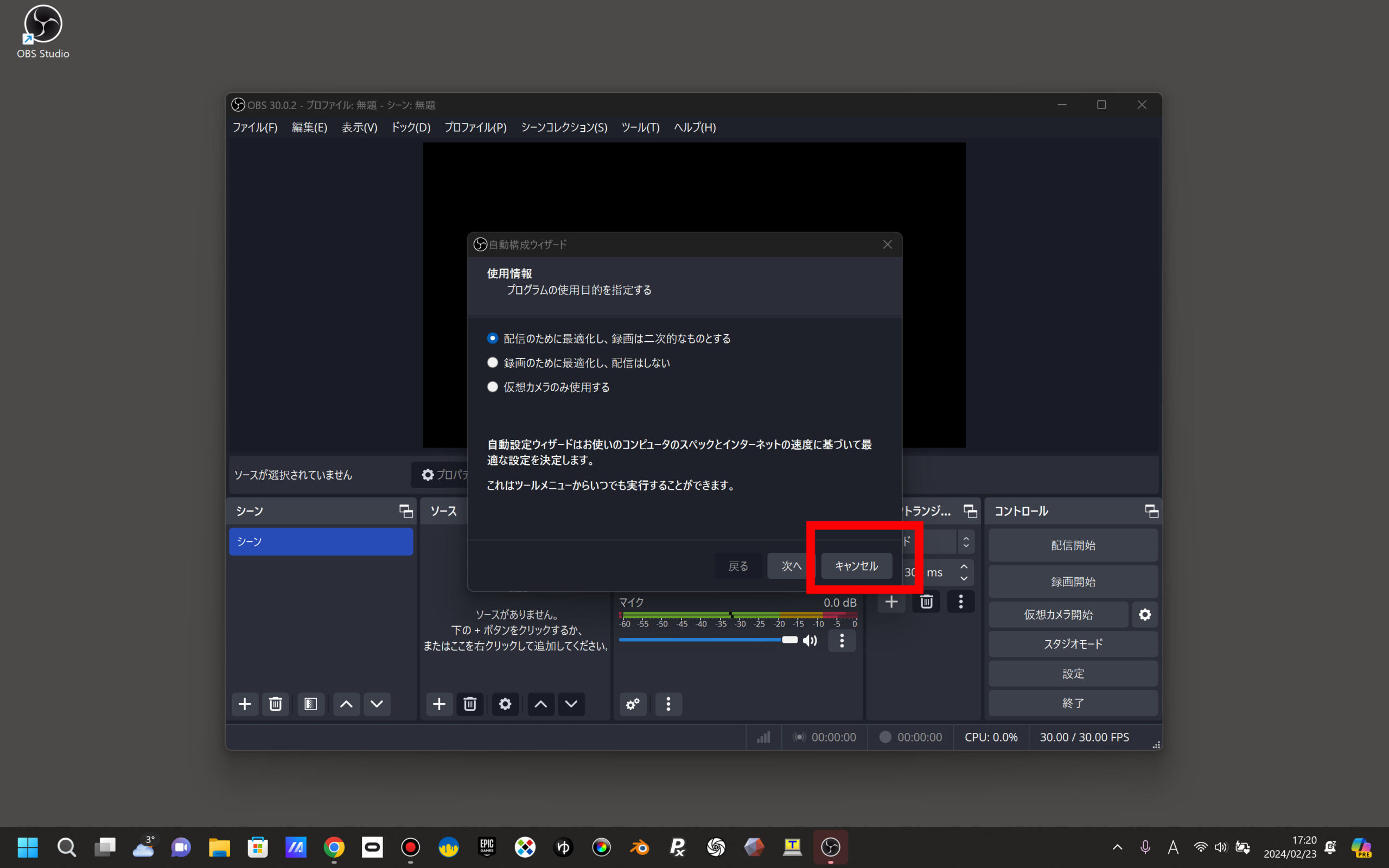
Task: Click the add source plus icon
Action: click(x=439, y=704)
